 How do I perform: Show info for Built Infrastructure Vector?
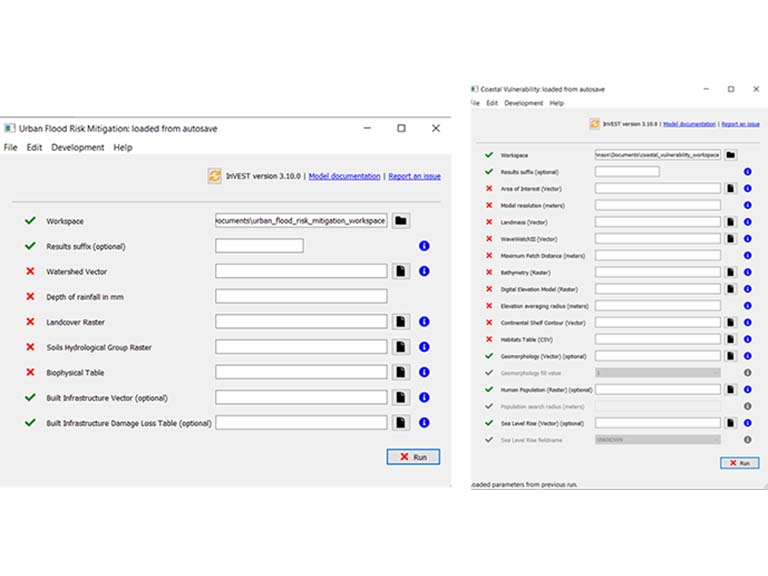coord(424,397)
